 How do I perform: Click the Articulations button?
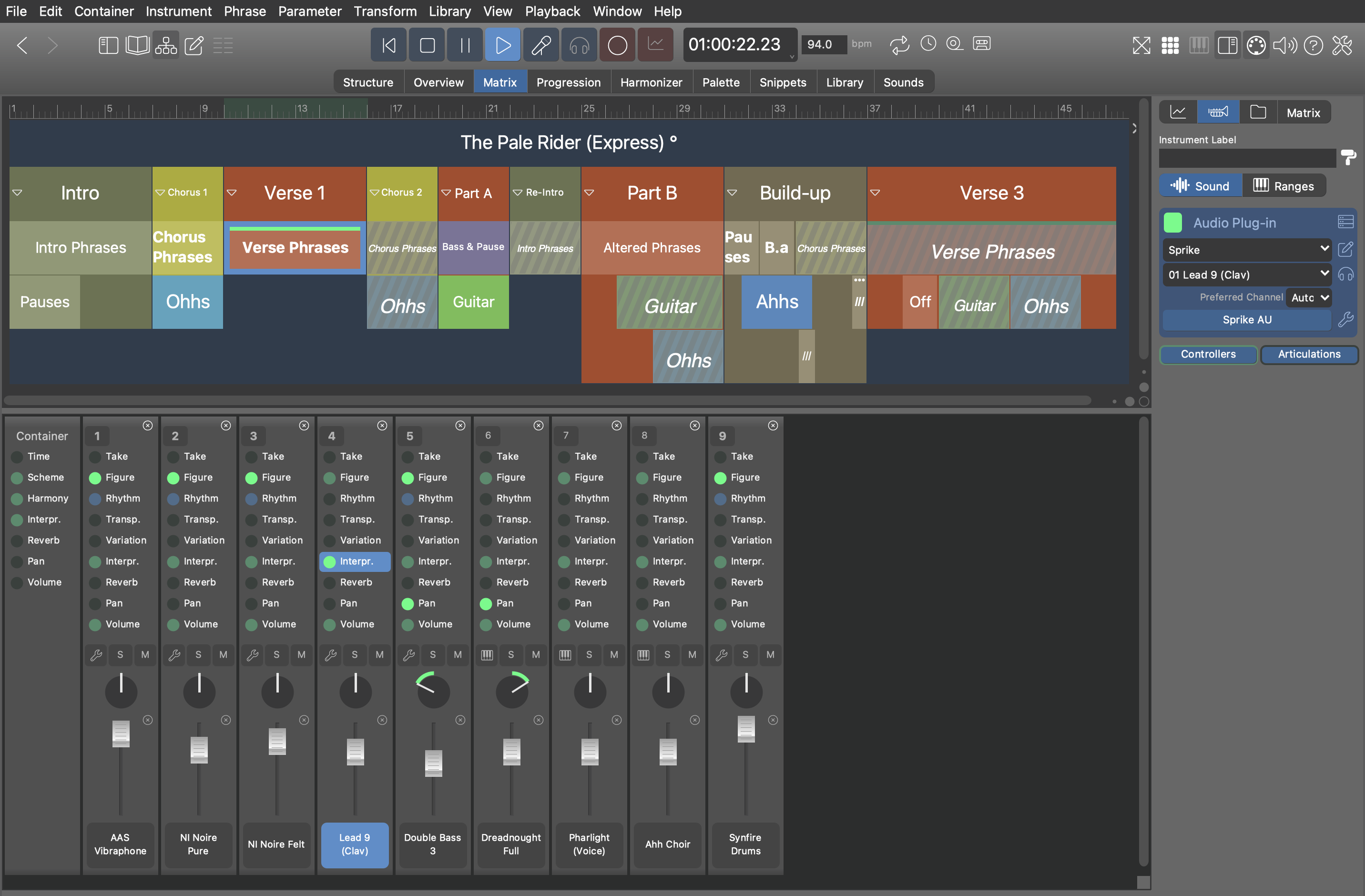pos(1308,354)
